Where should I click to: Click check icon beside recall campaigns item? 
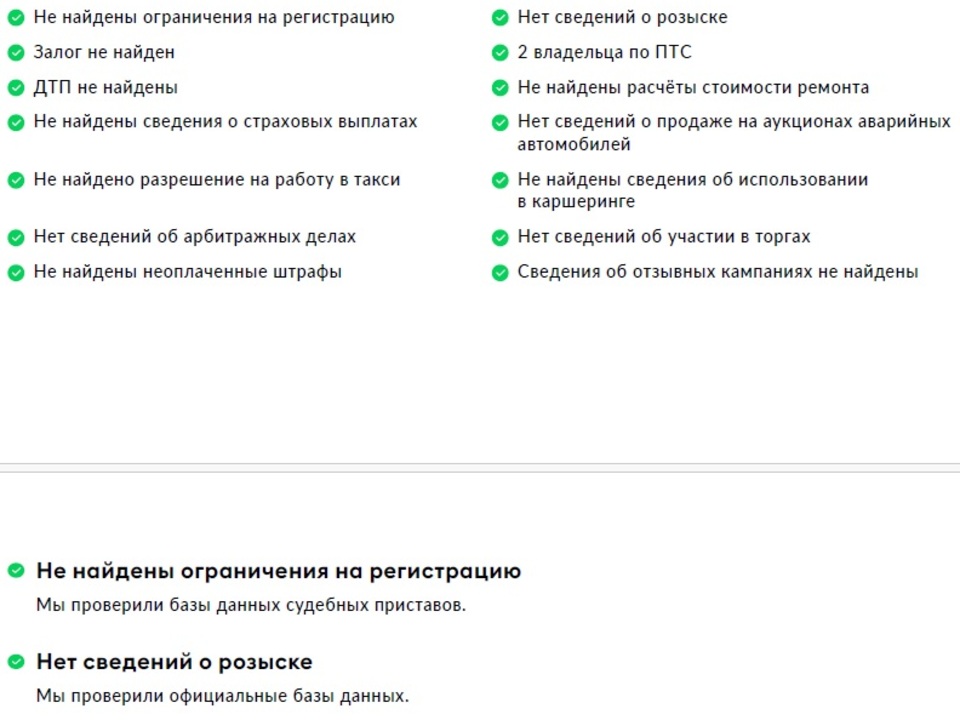pos(500,272)
